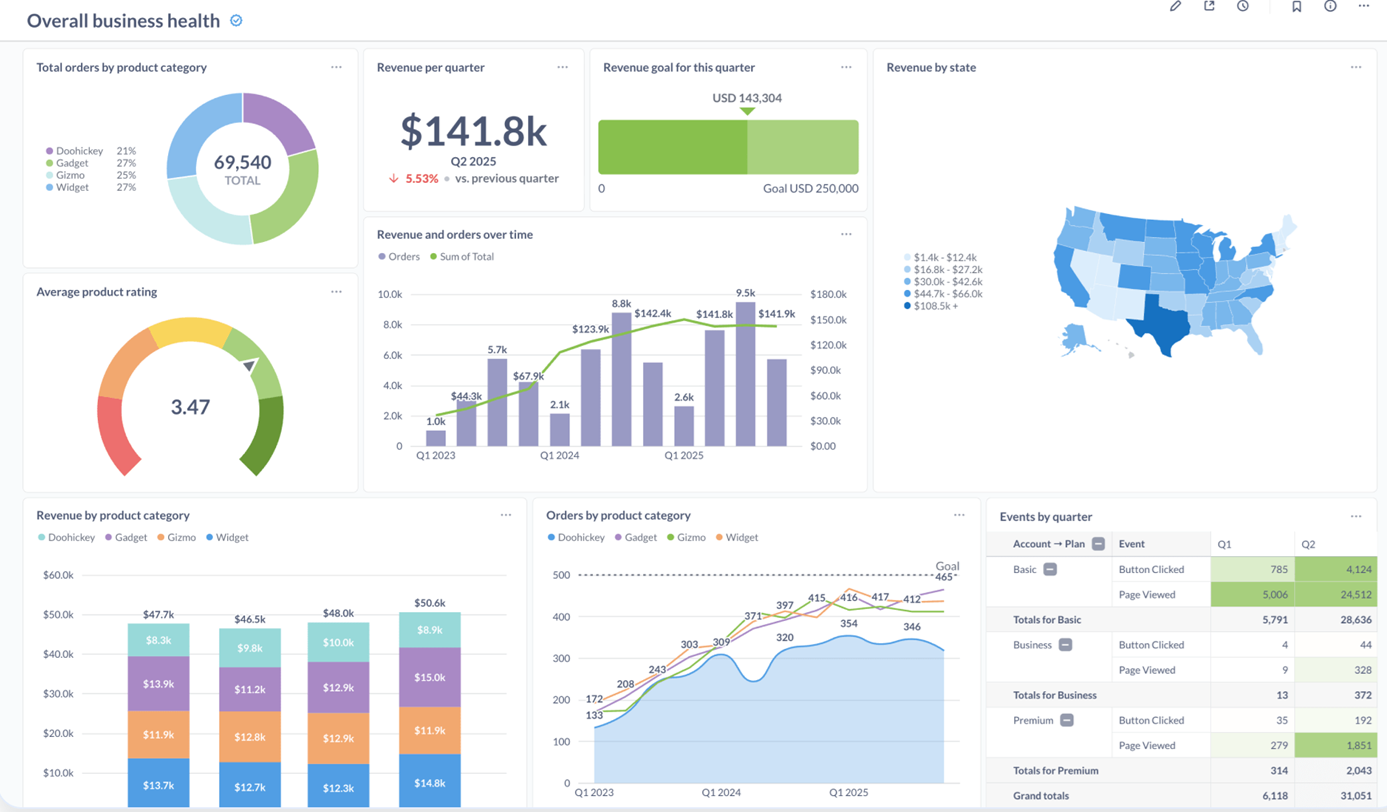Open the Revenue per quarter card menu

coord(562,67)
